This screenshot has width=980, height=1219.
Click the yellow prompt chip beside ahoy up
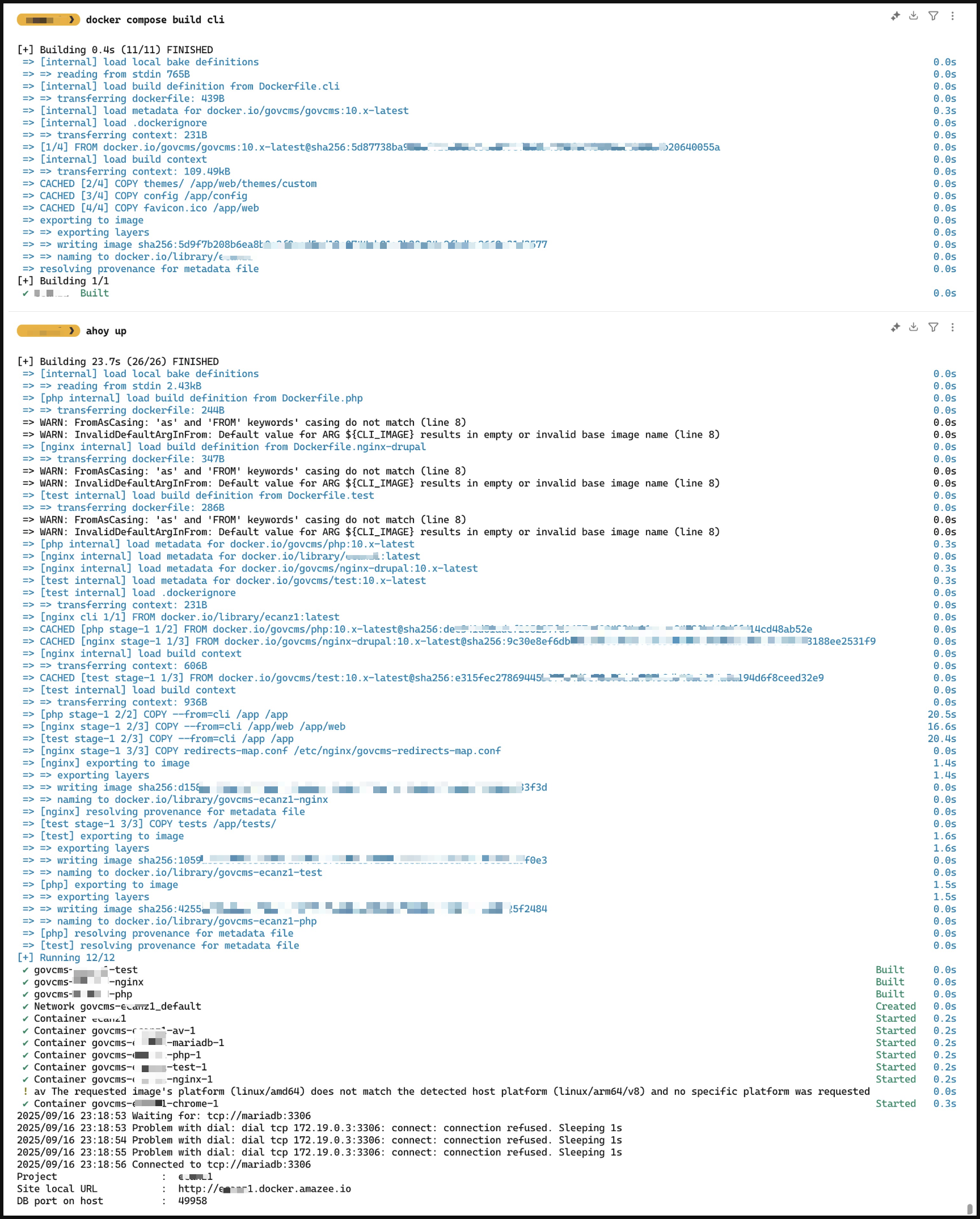click(48, 331)
